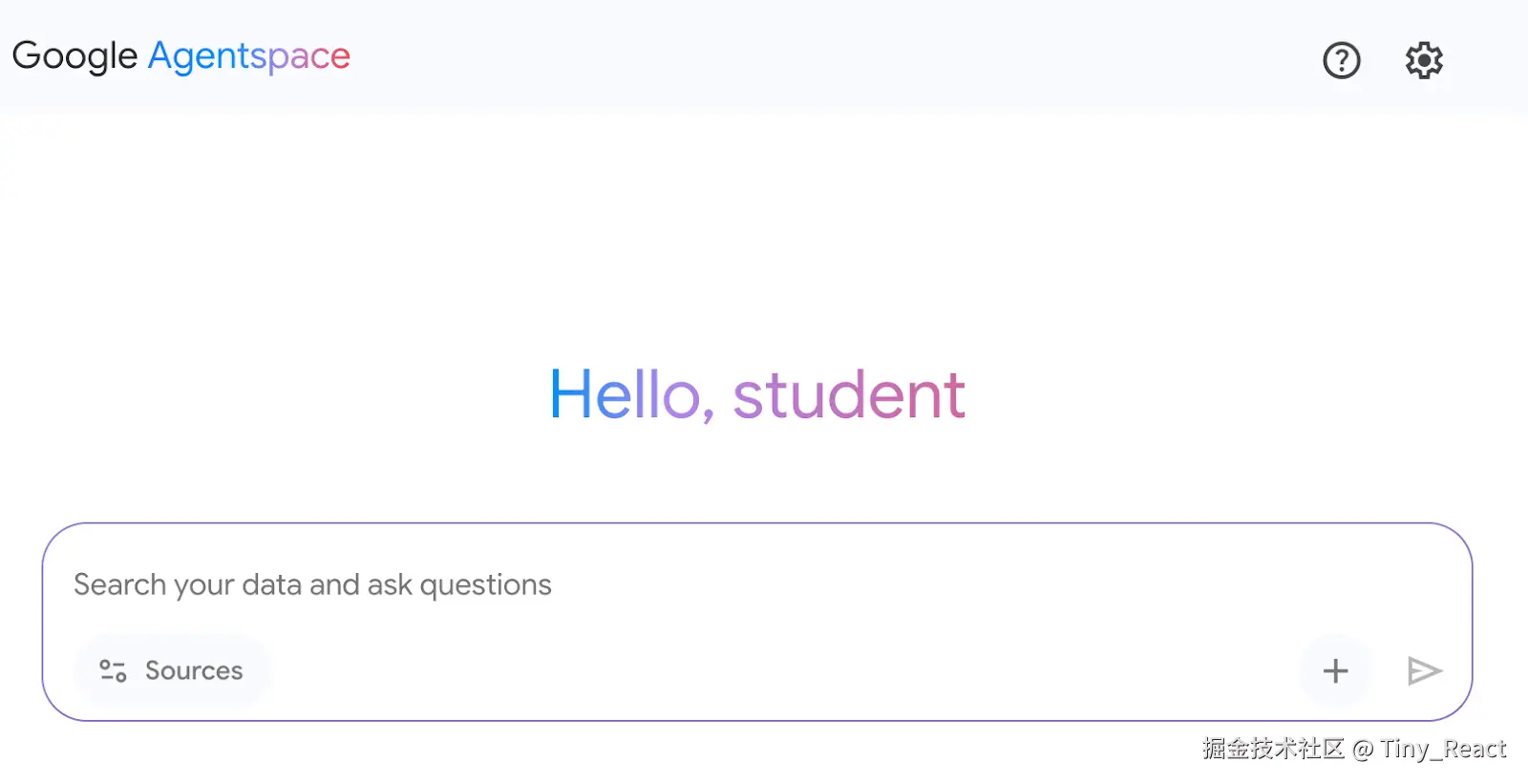Focus the 'Search your data' input field
The height and width of the screenshot is (784, 1528).
coord(668,584)
